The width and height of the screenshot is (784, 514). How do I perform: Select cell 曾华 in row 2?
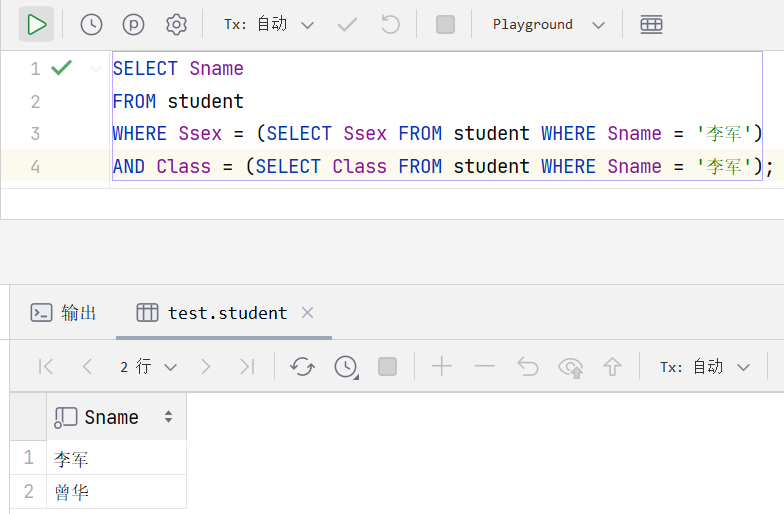pyautogui.click(x=116, y=492)
